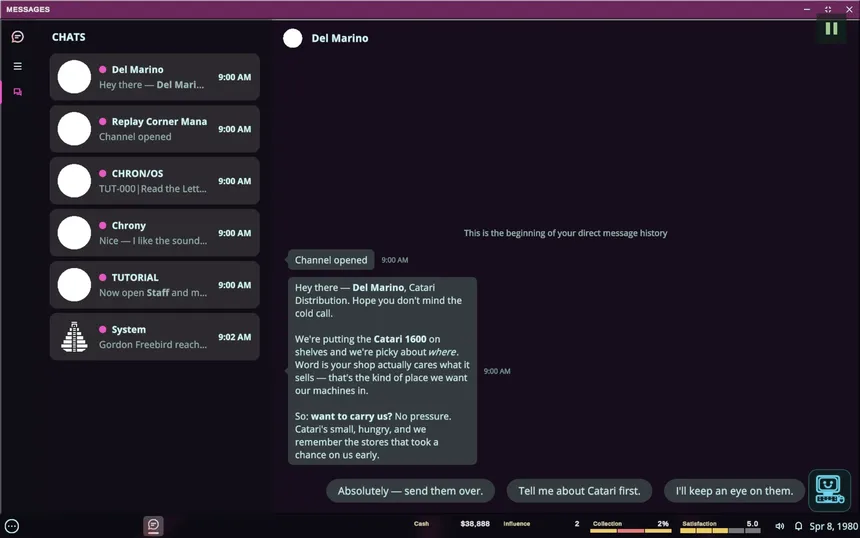Open the CHRON/OS conversation
The image size is (860, 538).
(x=155, y=180)
